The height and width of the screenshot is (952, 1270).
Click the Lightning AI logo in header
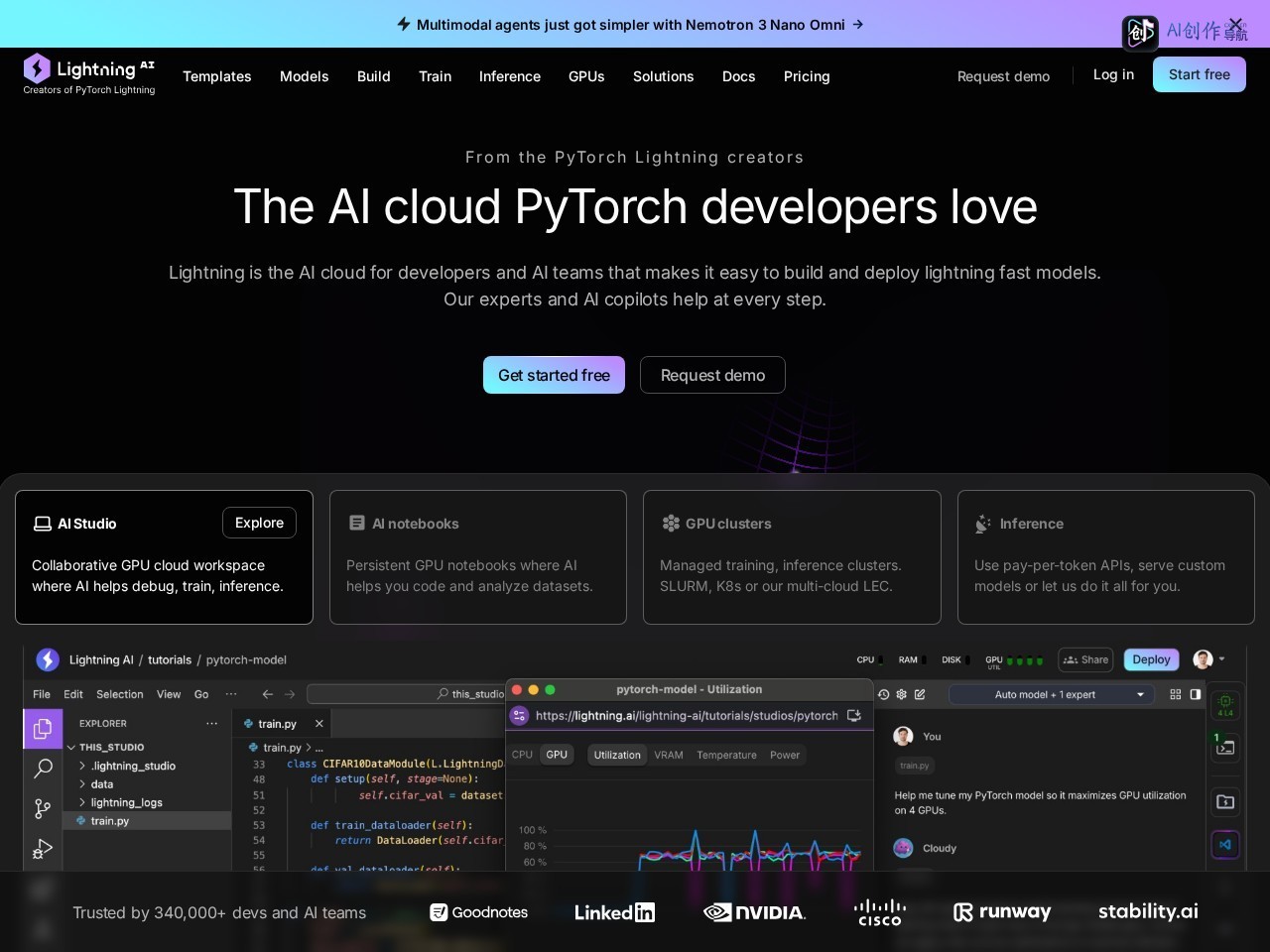pyautogui.click(x=89, y=74)
